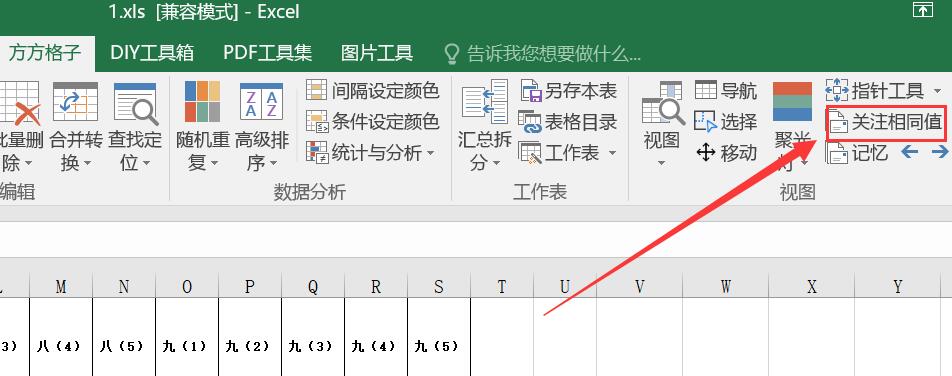Expand the 工作表 dropdown menu
952x376 pixels.
coord(567,152)
